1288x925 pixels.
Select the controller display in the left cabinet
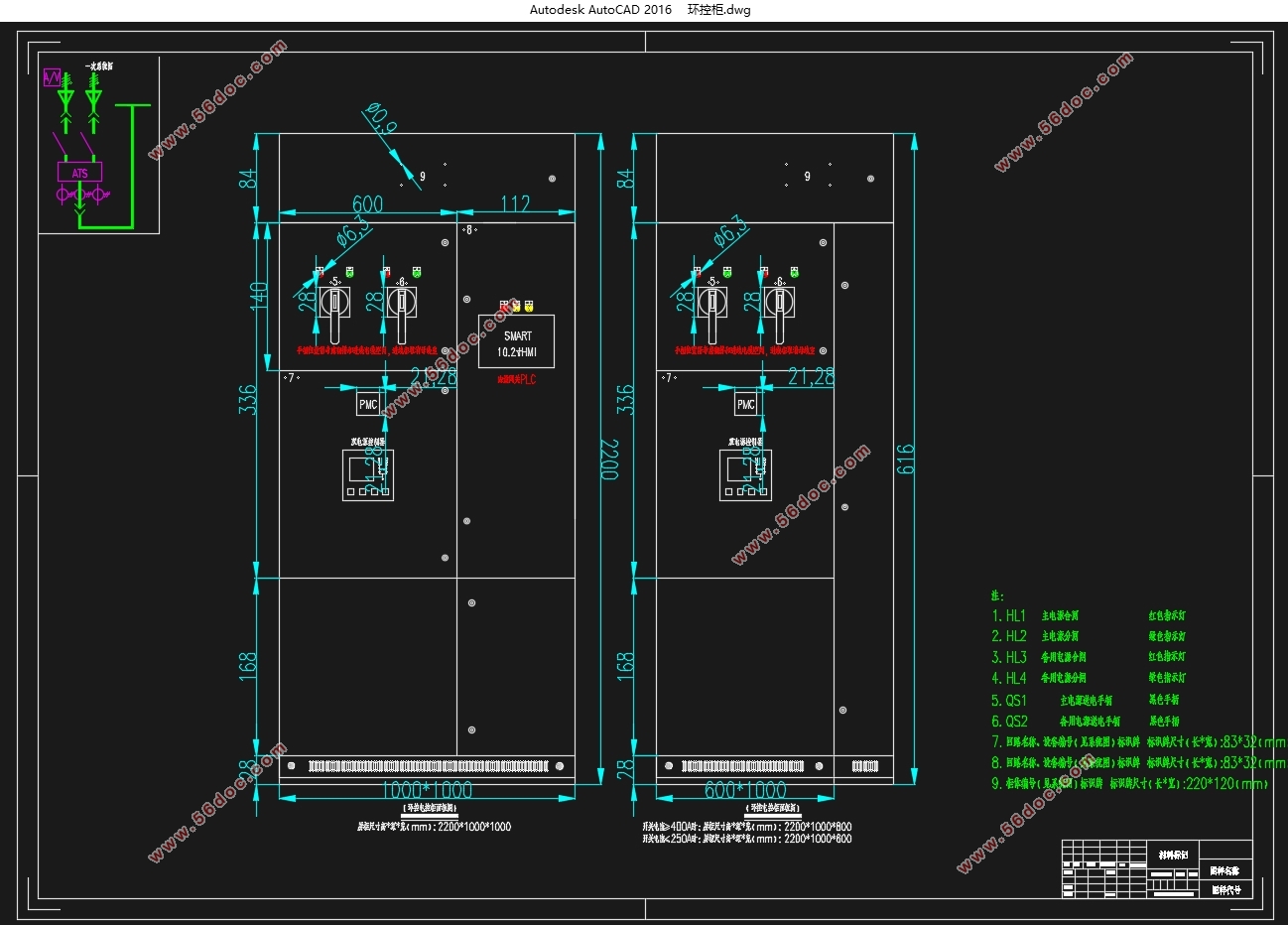click(368, 475)
